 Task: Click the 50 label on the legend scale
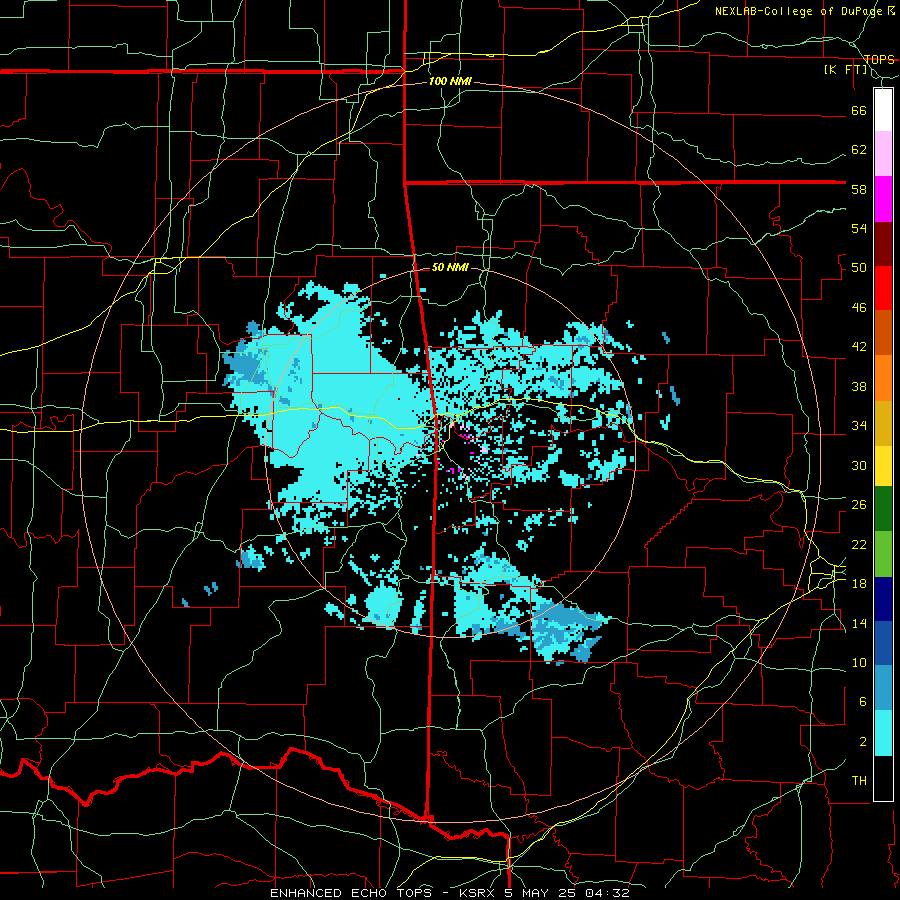[x=859, y=267]
